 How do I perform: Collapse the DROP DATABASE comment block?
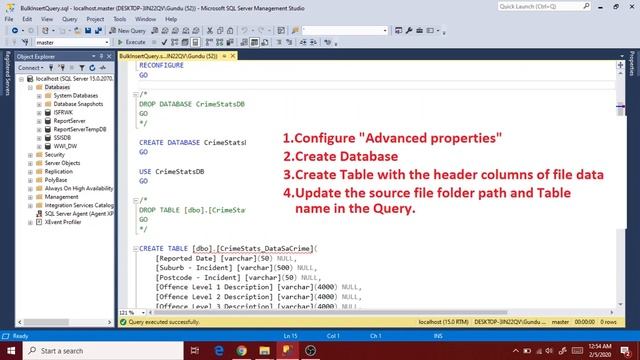click(x=135, y=95)
